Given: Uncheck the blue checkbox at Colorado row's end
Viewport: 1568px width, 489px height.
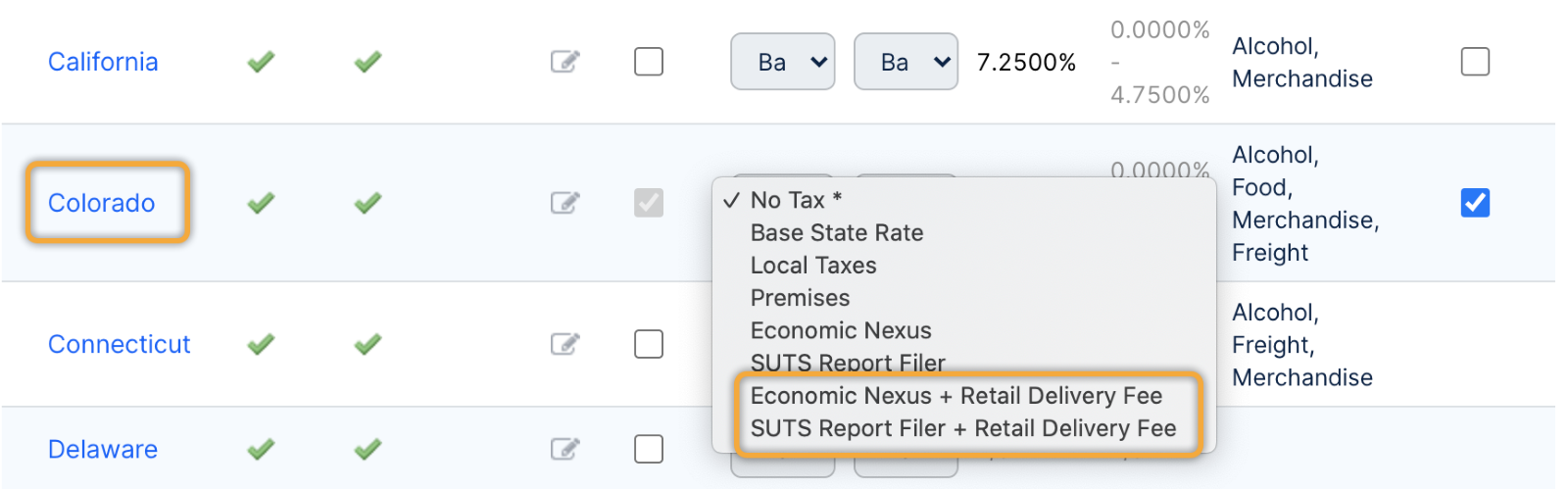Looking at the screenshot, I should [x=1475, y=203].
